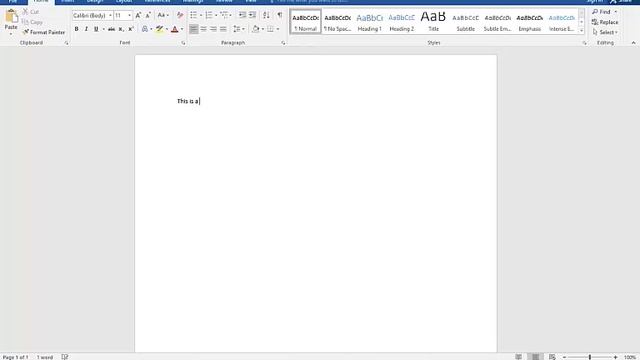The width and height of the screenshot is (640, 360).
Task: Toggle superscript formatting
Action: (x=131, y=29)
